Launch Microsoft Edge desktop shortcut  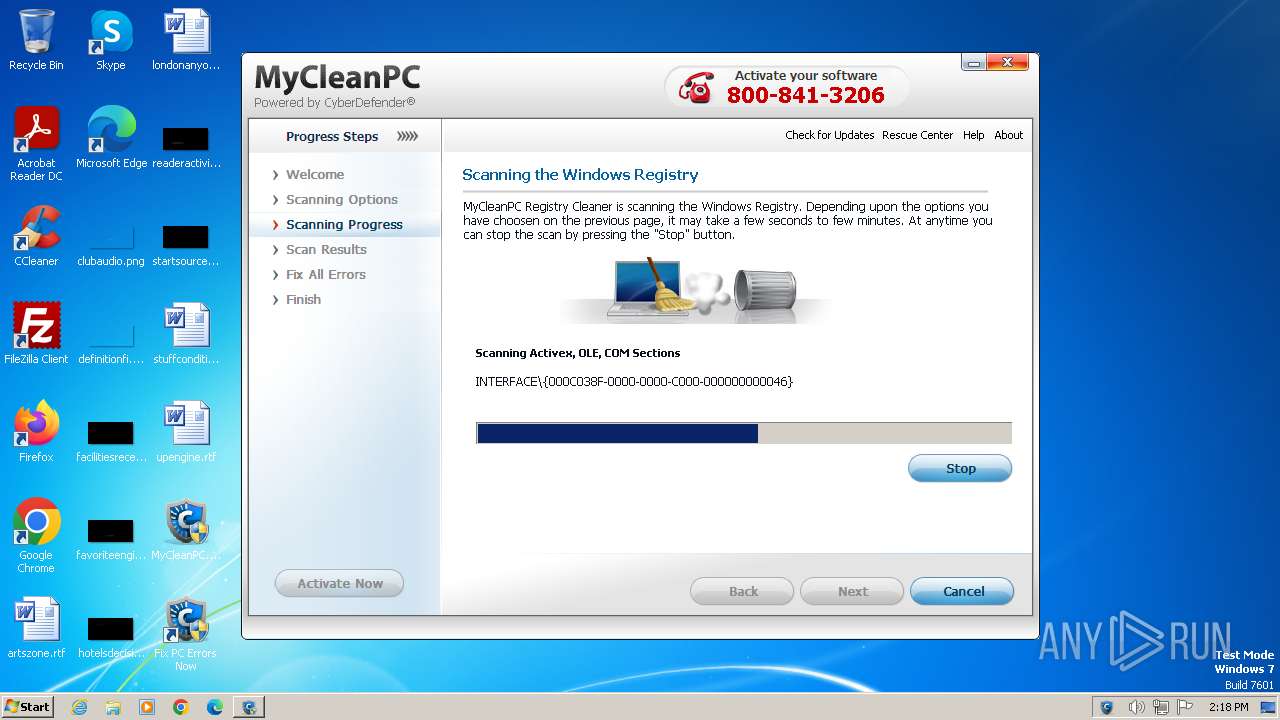click(x=111, y=138)
